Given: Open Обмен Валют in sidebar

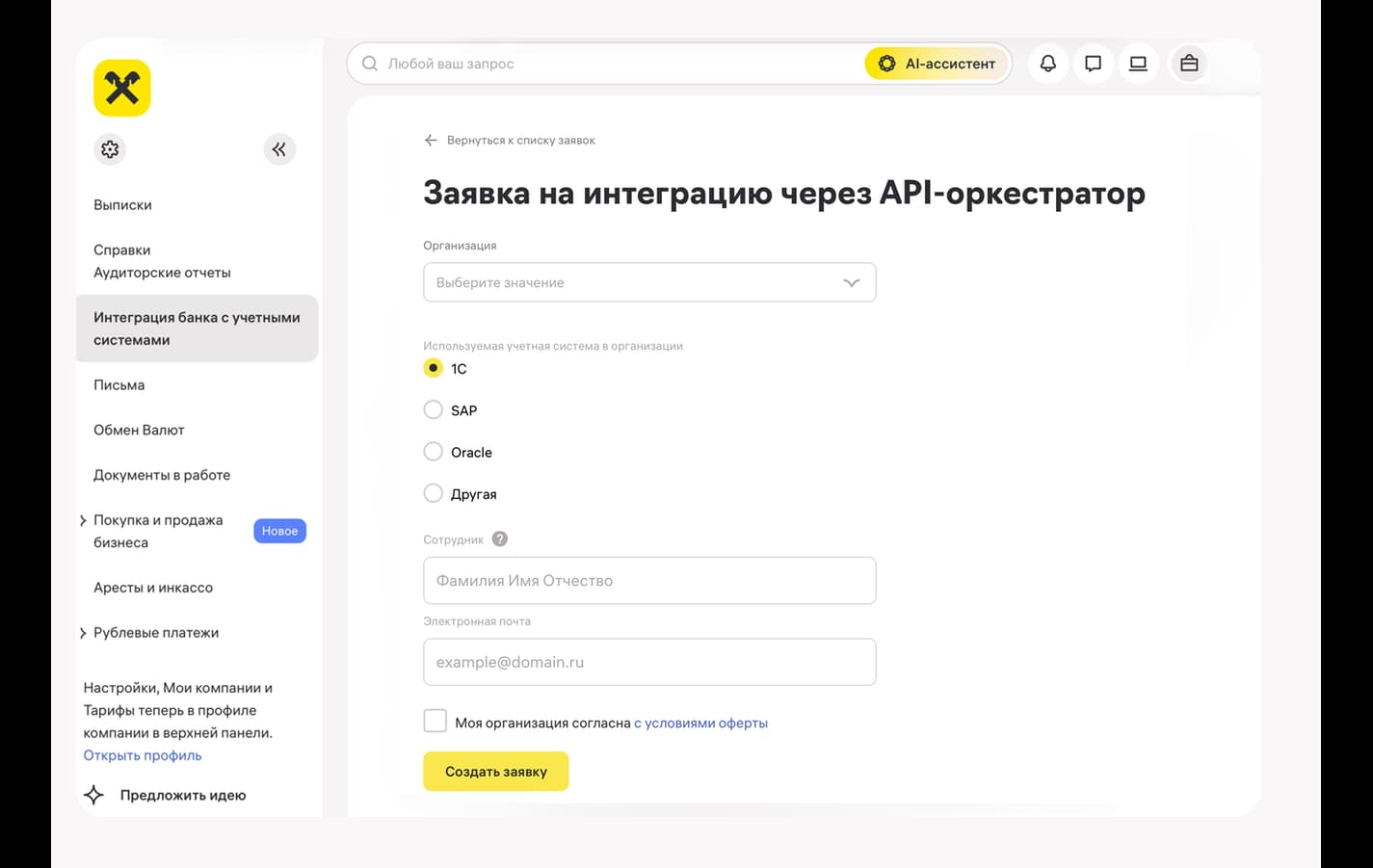Looking at the screenshot, I should click(139, 431).
